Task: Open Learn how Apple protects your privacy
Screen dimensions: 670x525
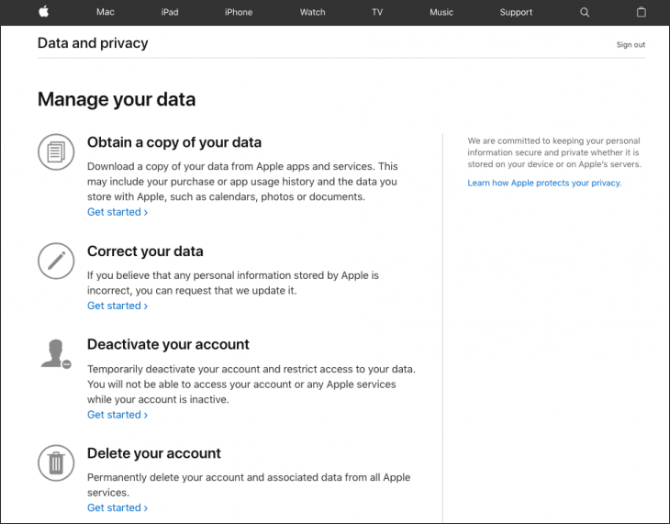Action: coord(544,183)
